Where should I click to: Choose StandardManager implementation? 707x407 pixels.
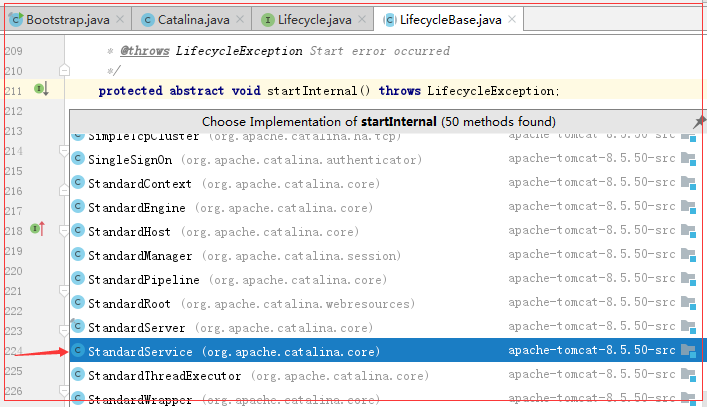pos(386,256)
